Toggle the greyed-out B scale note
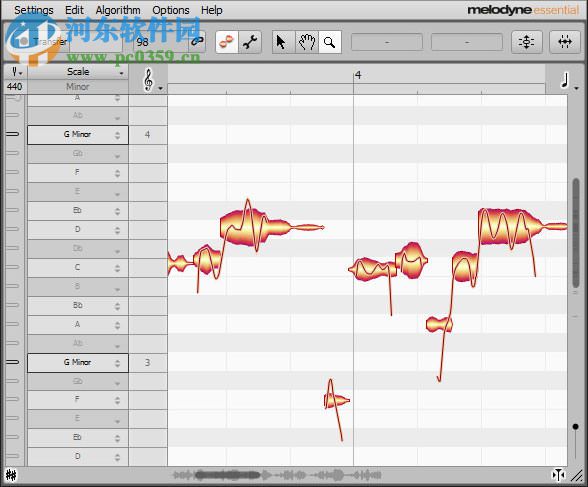Viewport: 588px width, 487px height. point(78,287)
